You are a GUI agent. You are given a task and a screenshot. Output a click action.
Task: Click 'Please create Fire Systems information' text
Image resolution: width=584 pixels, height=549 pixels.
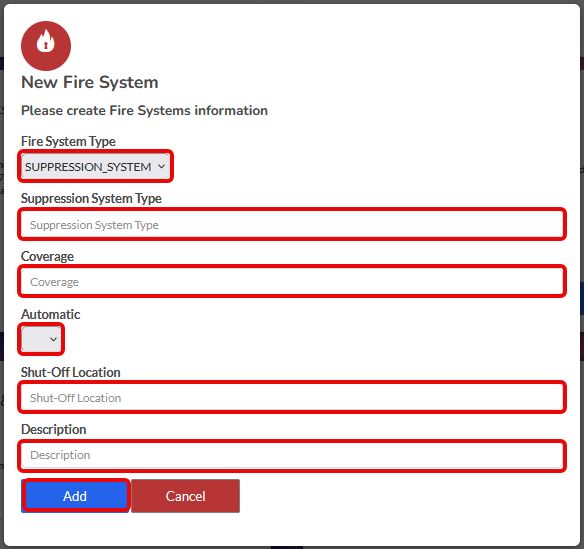click(x=145, y=110)
